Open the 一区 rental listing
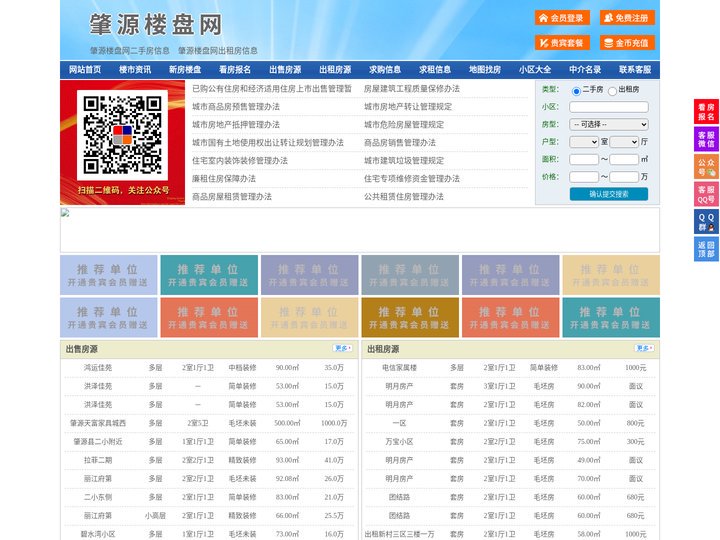 (x=399, y=423)
